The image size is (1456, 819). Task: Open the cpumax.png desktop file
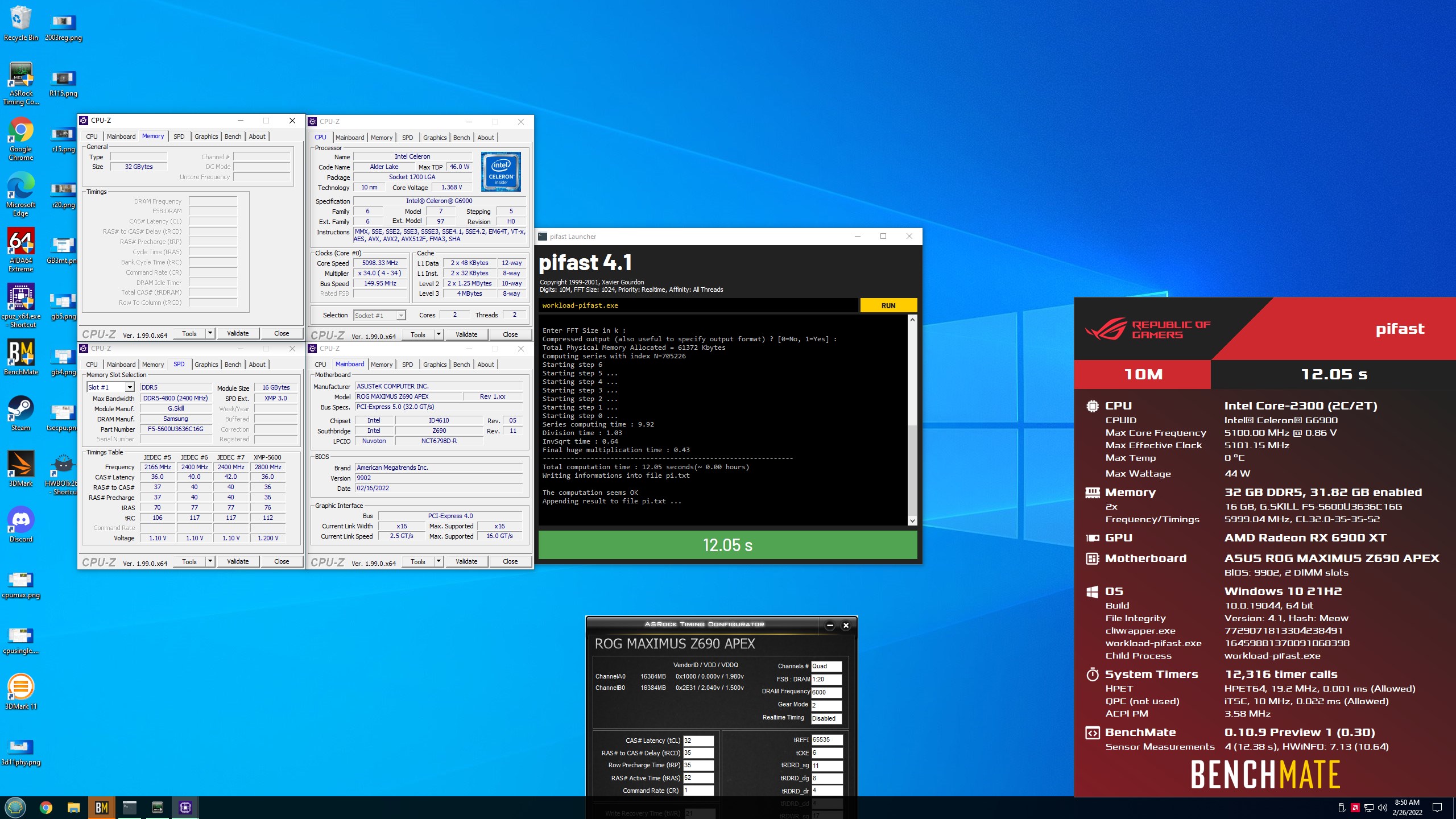[x=20, y=585]
